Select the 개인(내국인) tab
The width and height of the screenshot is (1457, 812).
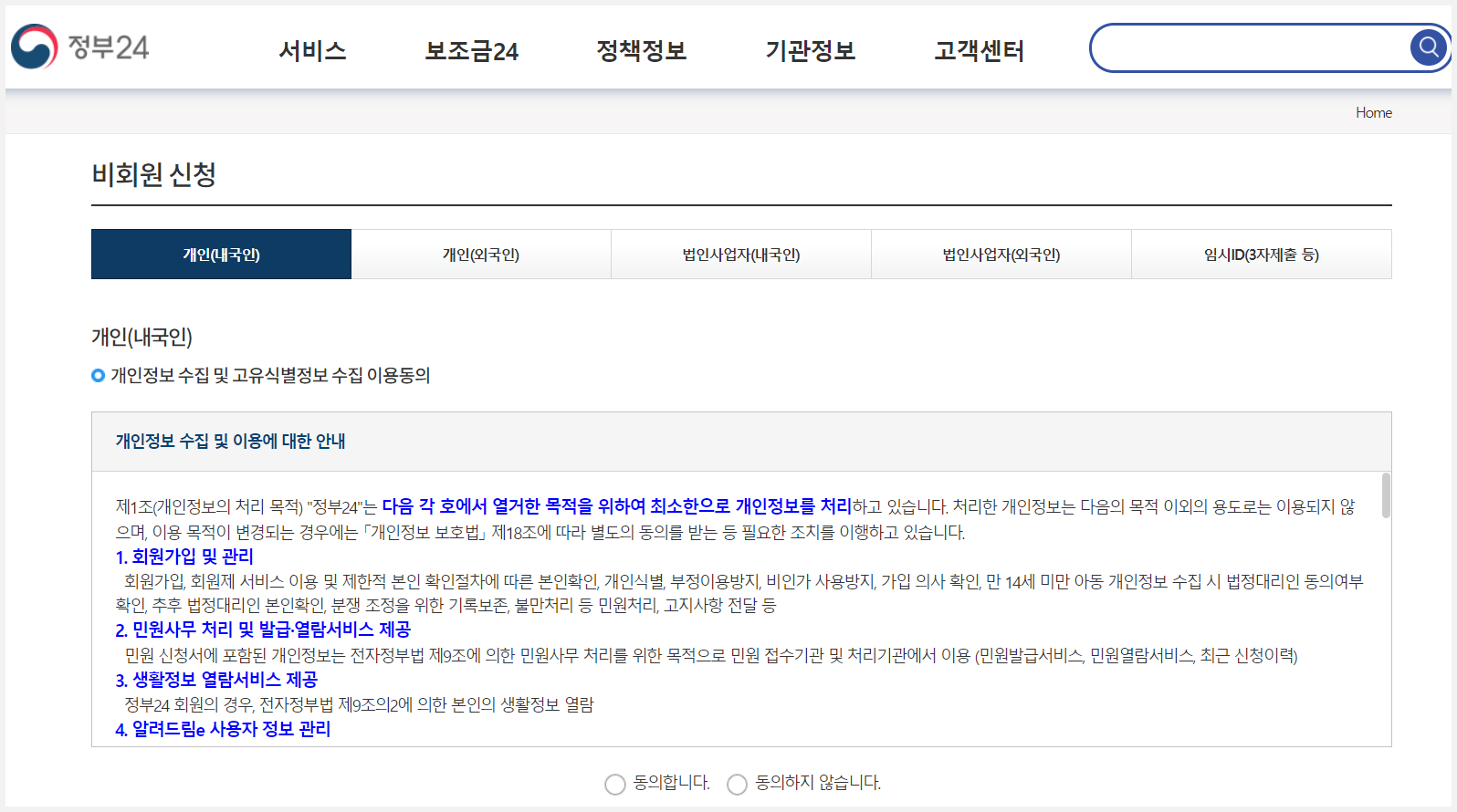(221, 255)
